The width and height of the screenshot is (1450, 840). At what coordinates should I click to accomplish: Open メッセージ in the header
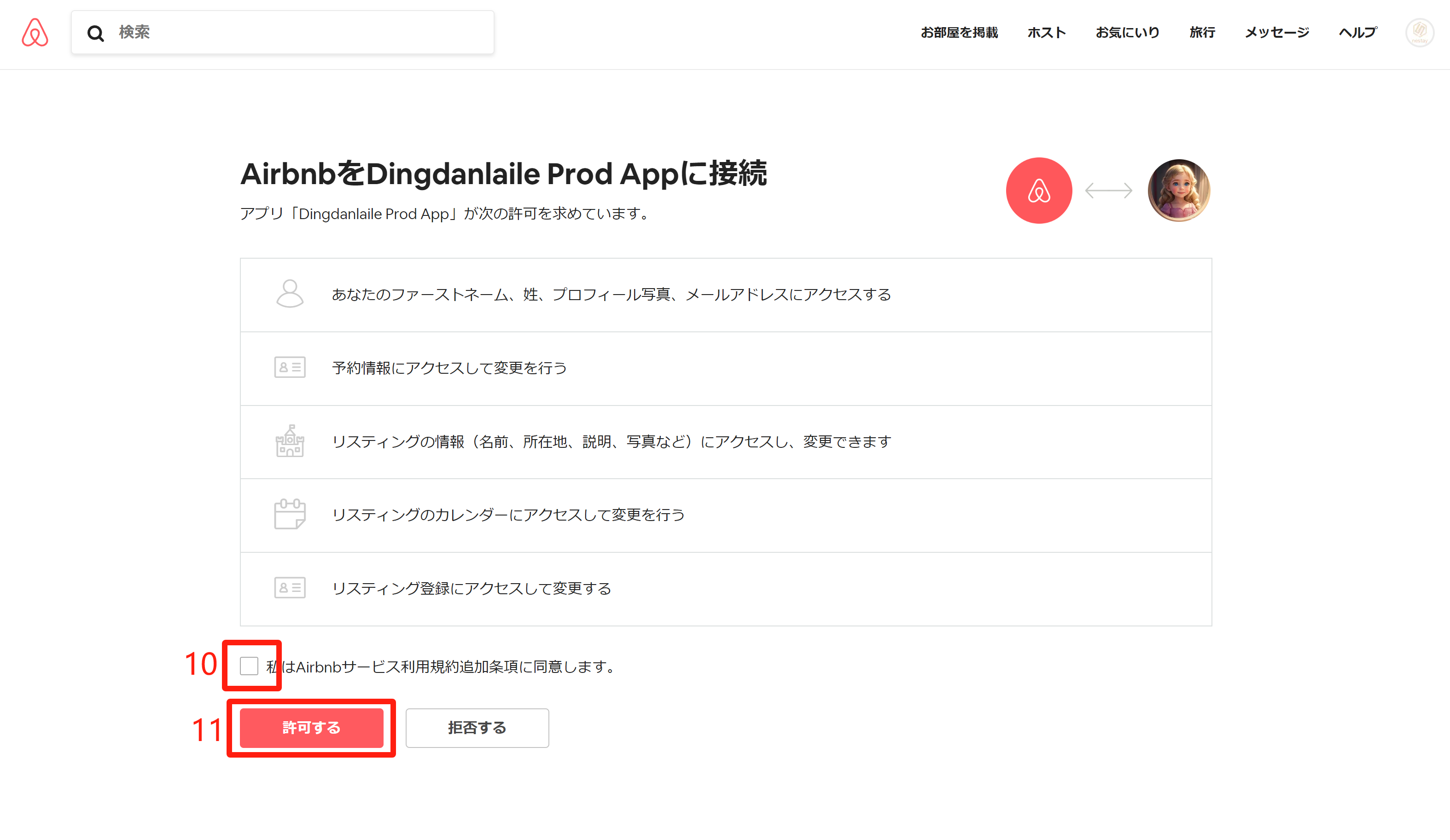point(1277,33)
